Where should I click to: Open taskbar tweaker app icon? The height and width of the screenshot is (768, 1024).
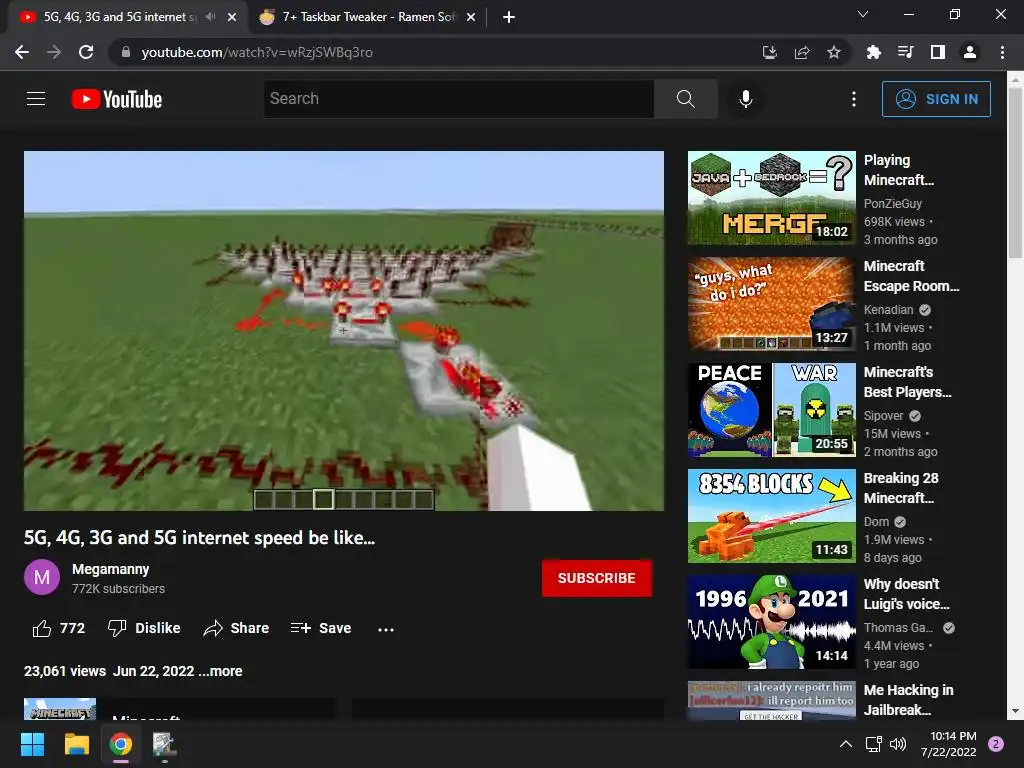click(165, 744)
